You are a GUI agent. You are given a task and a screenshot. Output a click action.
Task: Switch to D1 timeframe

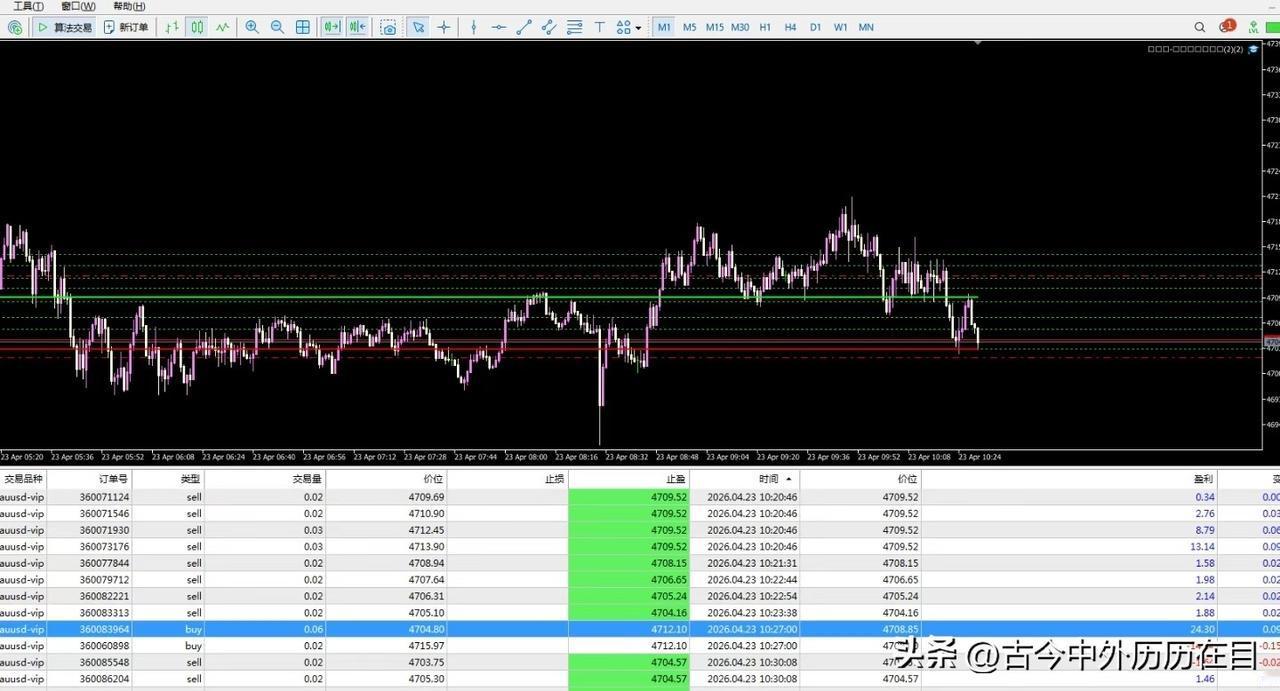[x=815, y=27]
